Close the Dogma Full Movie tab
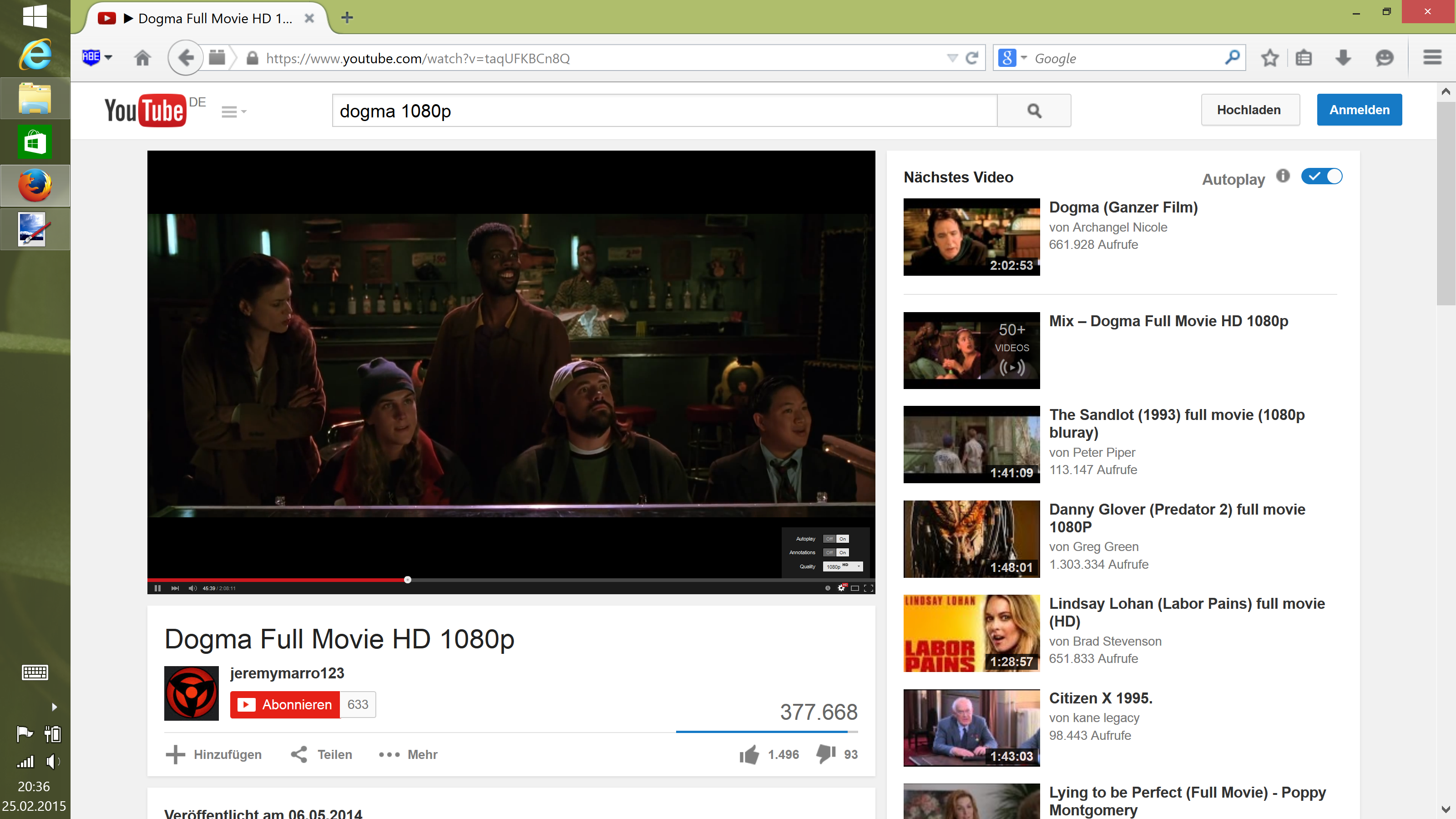The height and width of the screenshot is (819, 1456). click(x=309, y=18)
